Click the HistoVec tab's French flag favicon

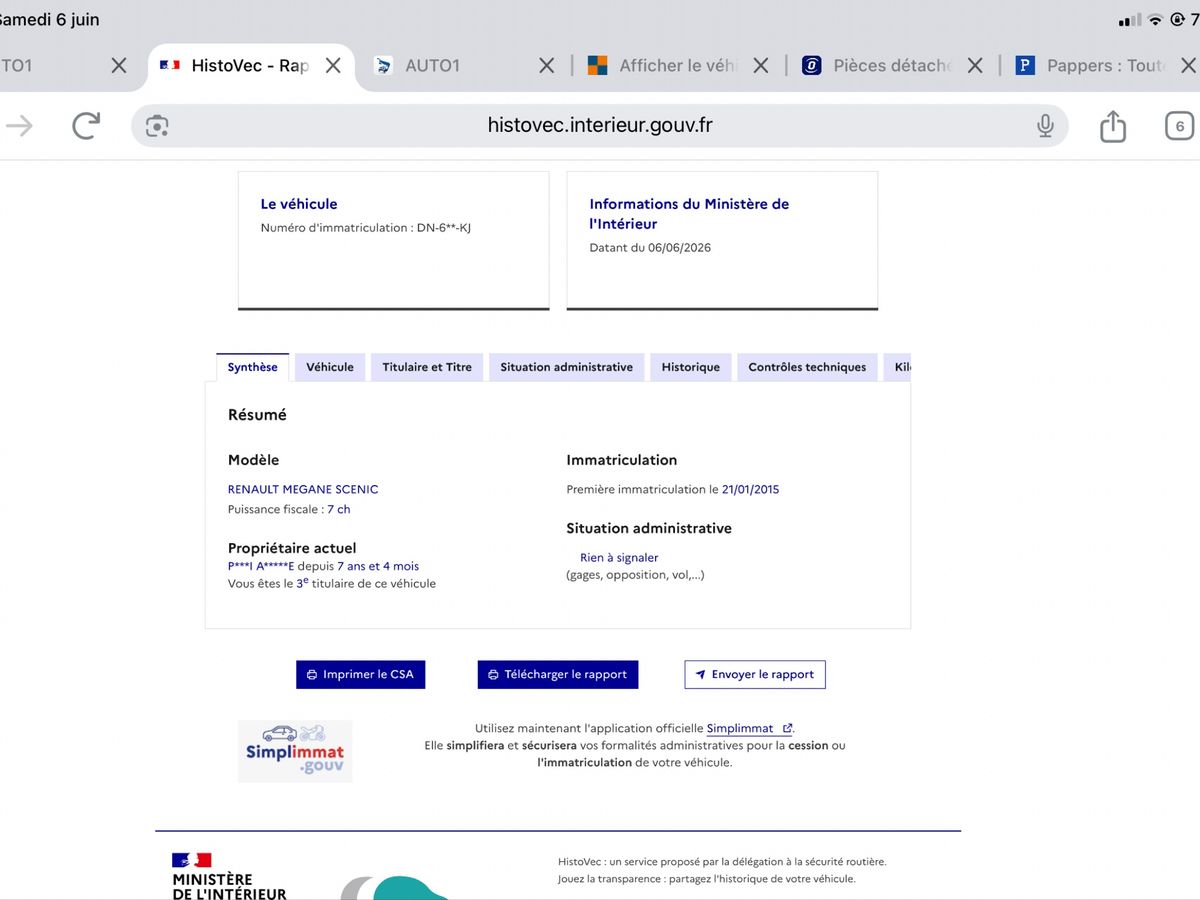170,65
